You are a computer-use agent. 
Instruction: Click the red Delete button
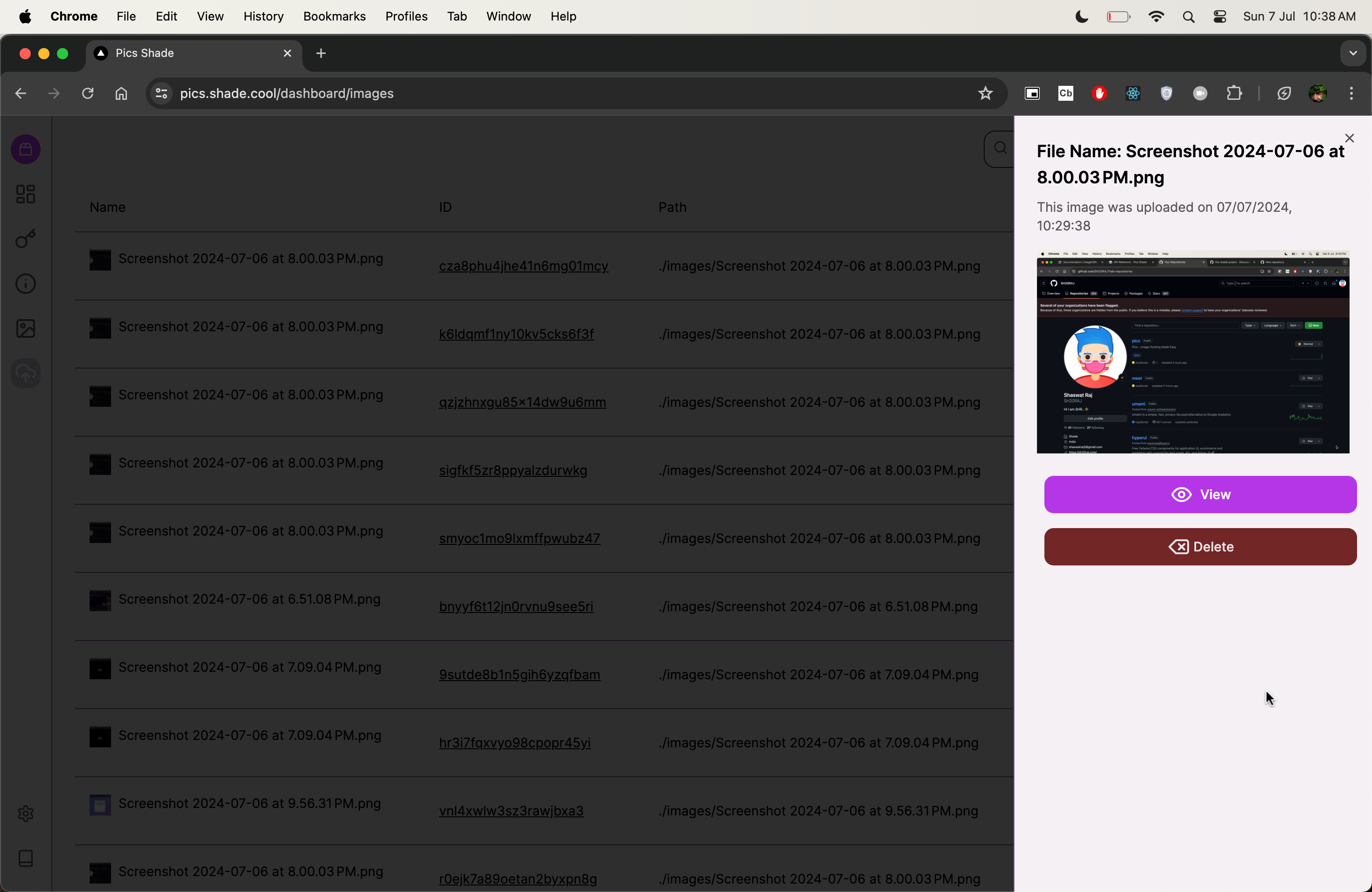pyautogui.click(x=1200, y=547)
